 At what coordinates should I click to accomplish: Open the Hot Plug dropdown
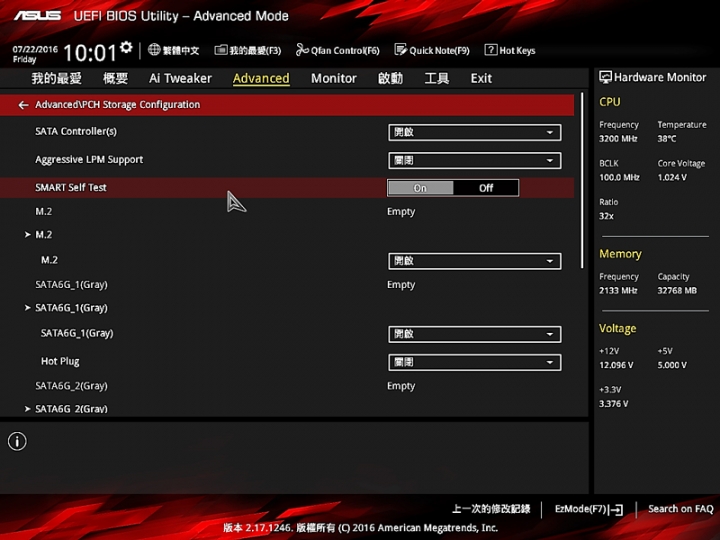pyautogui.click(x=474, y=362)
